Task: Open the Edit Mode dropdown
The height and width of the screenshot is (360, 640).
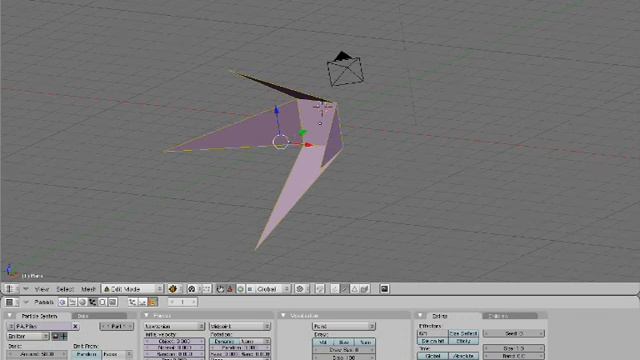Action: 132,289
